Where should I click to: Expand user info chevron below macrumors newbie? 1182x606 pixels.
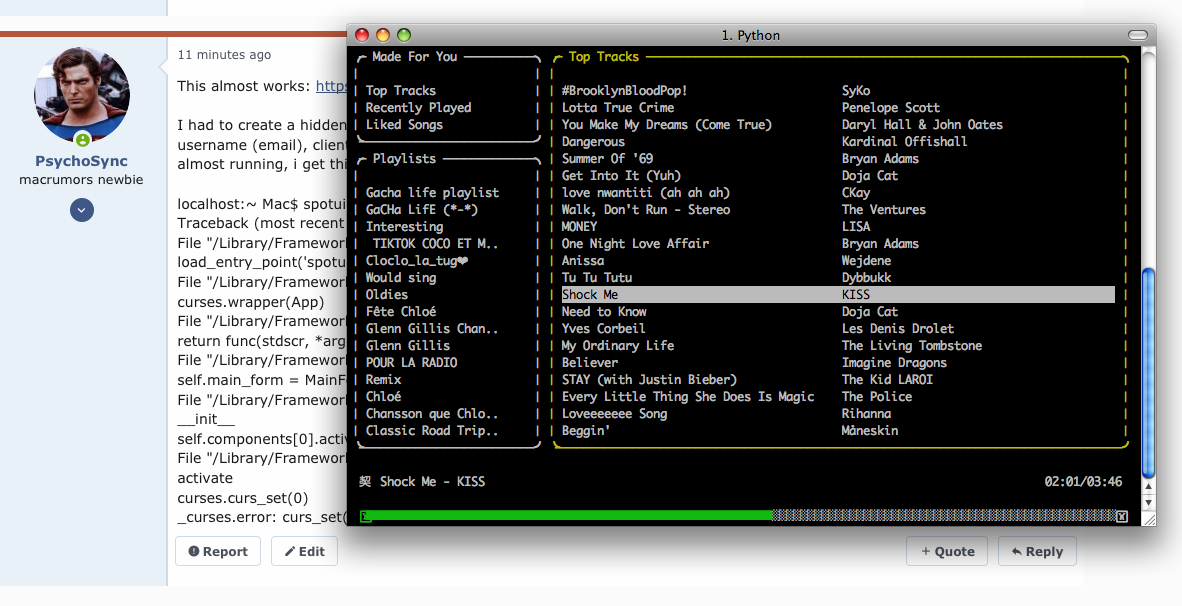pyautogui.click(x=82, y=210)
